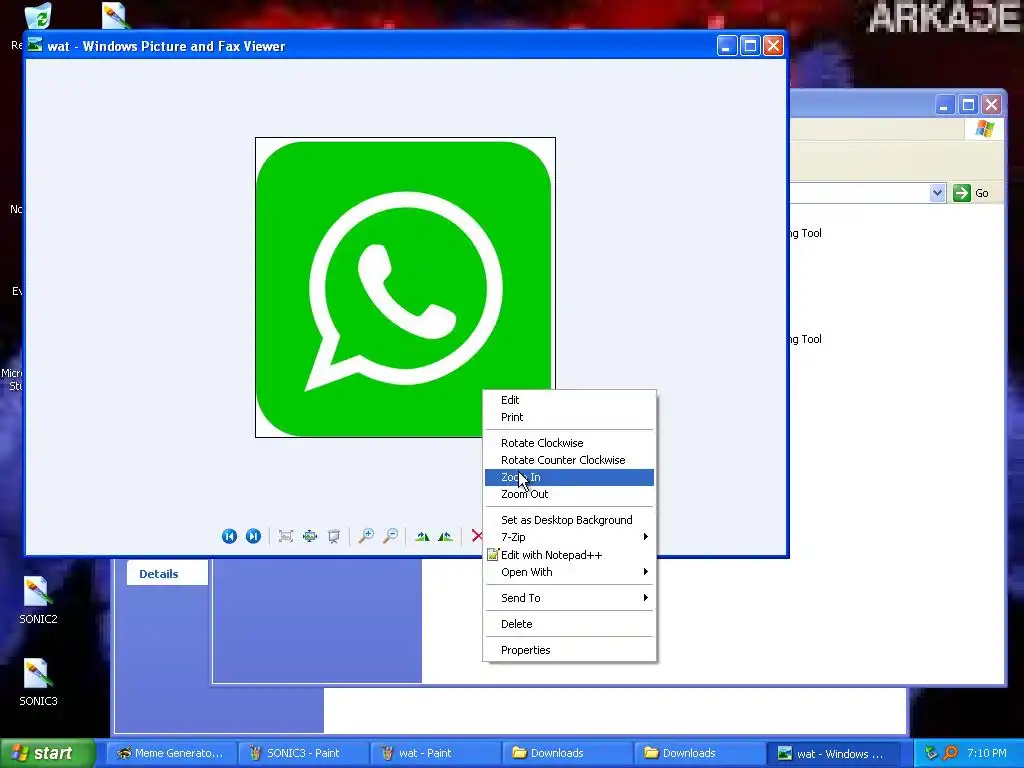Click the zoom in magnifier toolbar icon
Image resolution: width=1024 pixels, height=768 pixels.
pyautogui.click(x=366, y=536)
